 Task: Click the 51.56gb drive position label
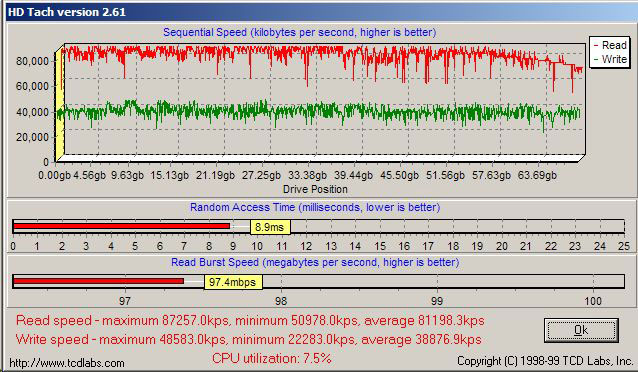[x=445, y=175]
